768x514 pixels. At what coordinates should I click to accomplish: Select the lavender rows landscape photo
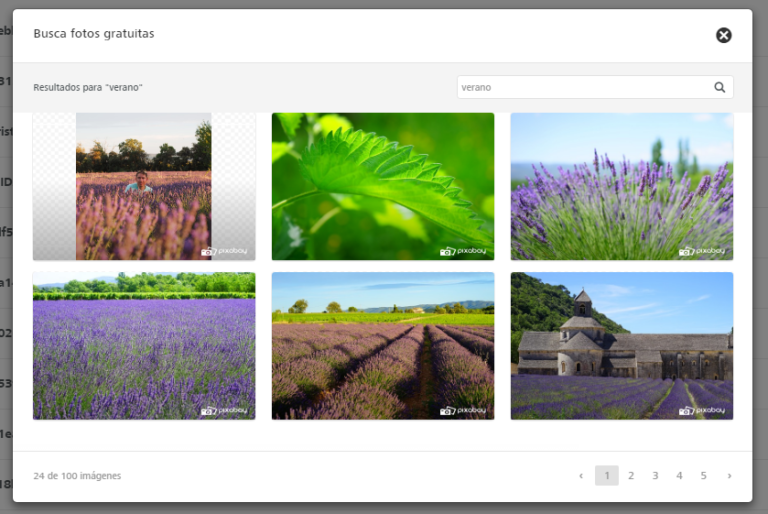[383, 345]
